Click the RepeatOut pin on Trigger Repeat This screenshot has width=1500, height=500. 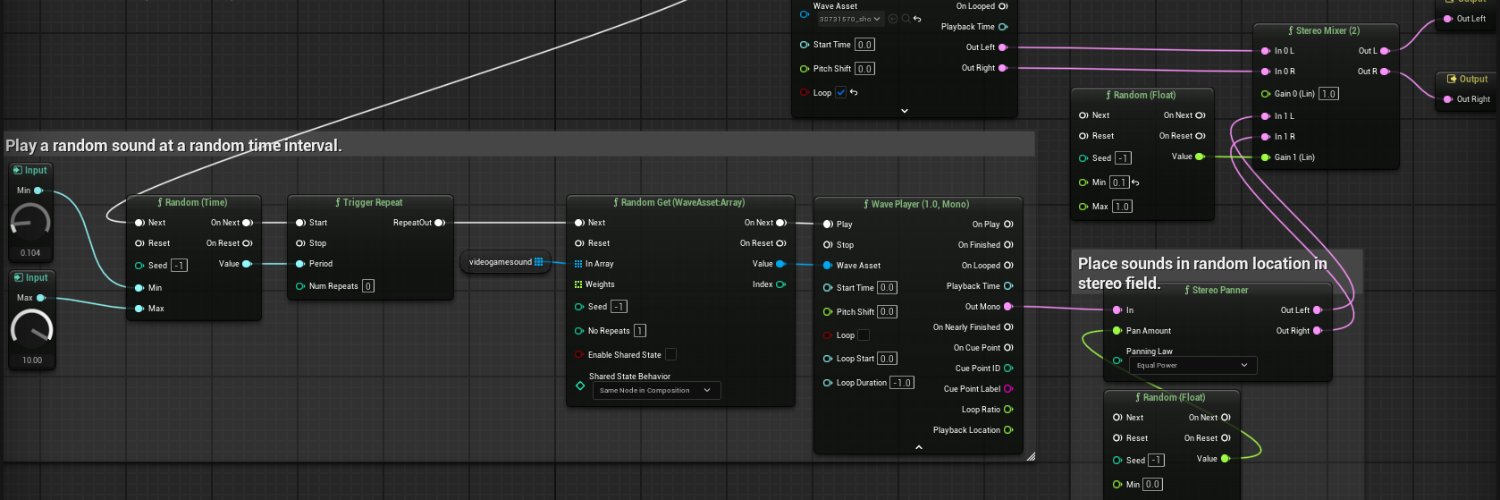pos(440,222)
